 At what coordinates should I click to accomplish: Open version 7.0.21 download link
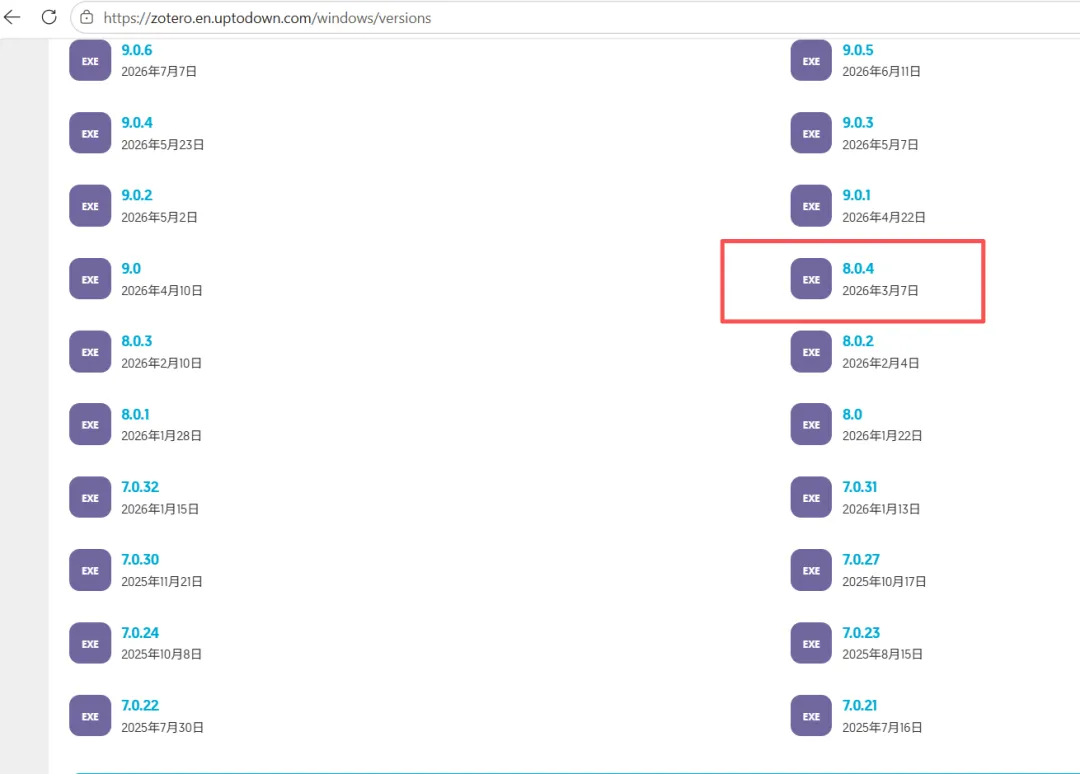(x=860, y=705)
